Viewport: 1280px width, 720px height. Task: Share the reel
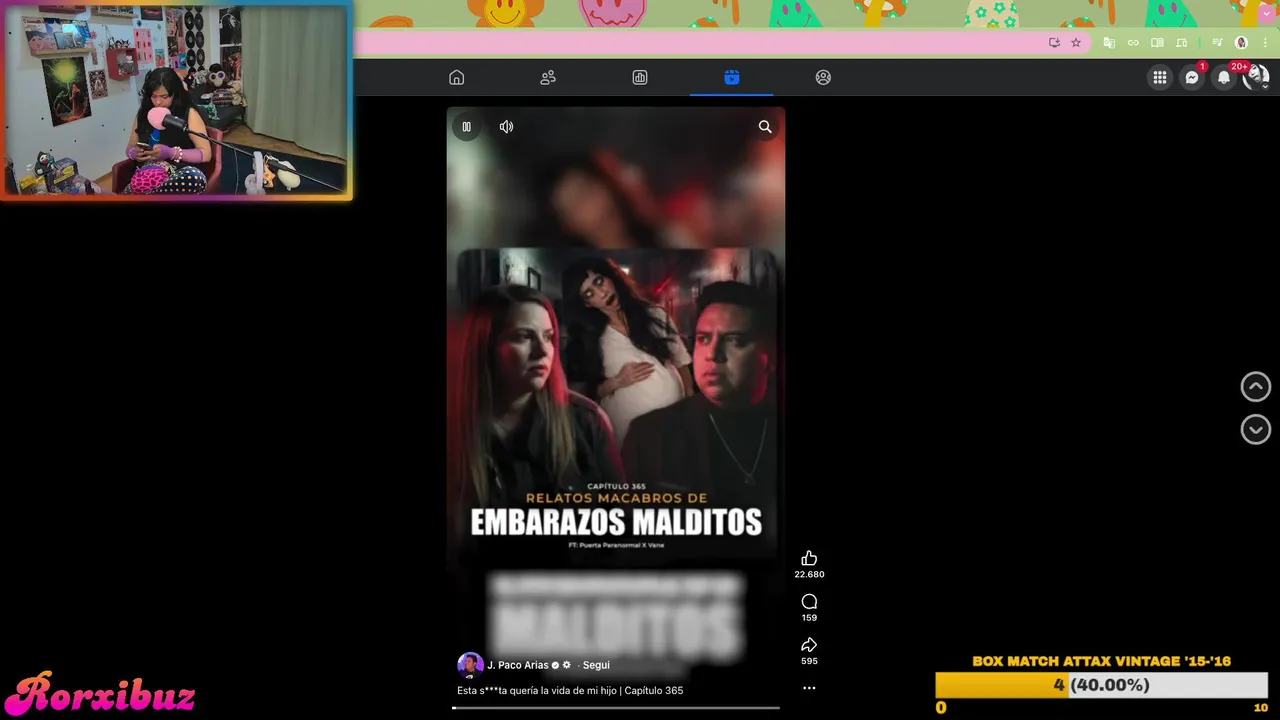point(809,644)
